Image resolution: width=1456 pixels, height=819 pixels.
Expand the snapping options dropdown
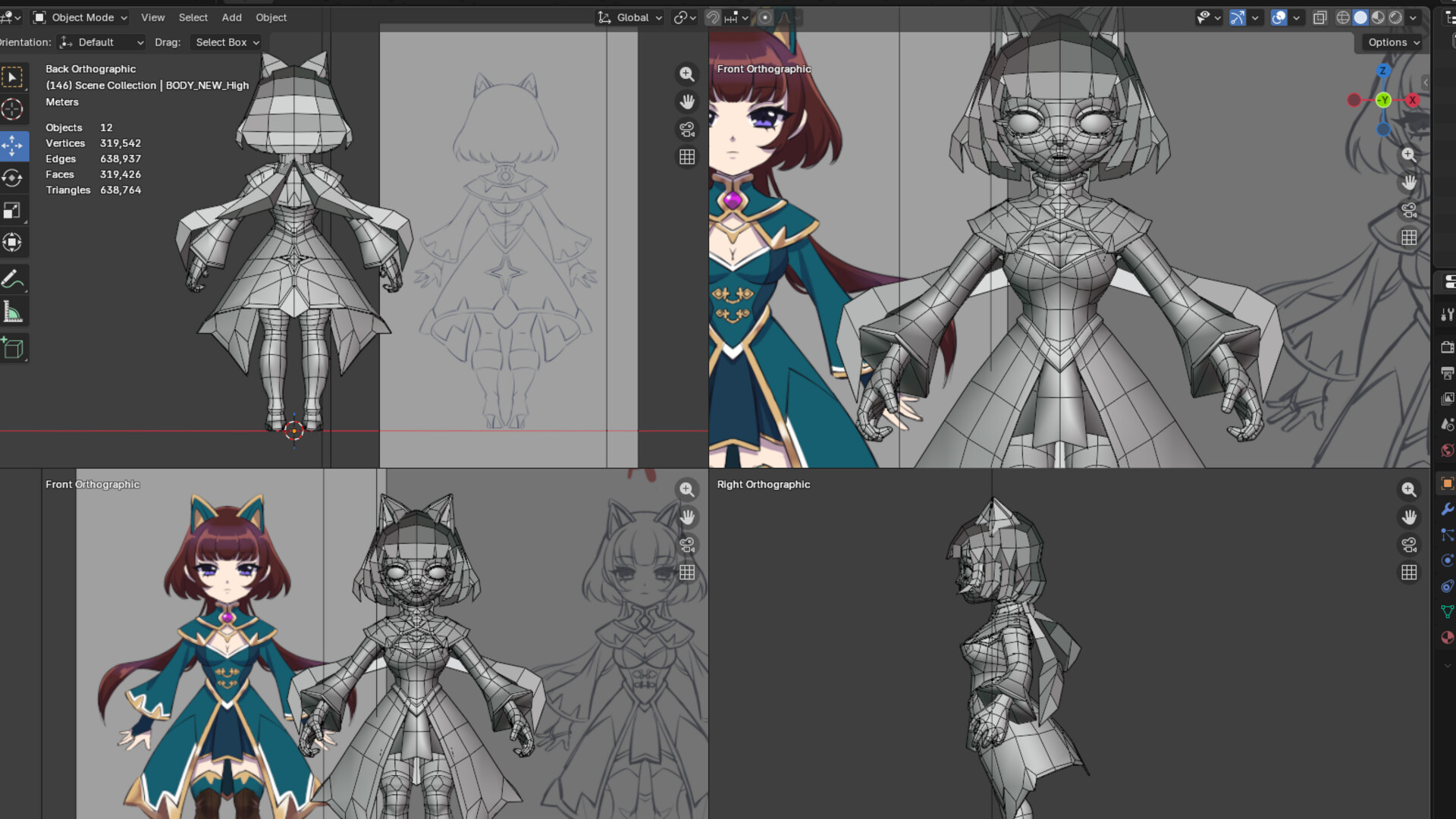[x=736, y=17]
